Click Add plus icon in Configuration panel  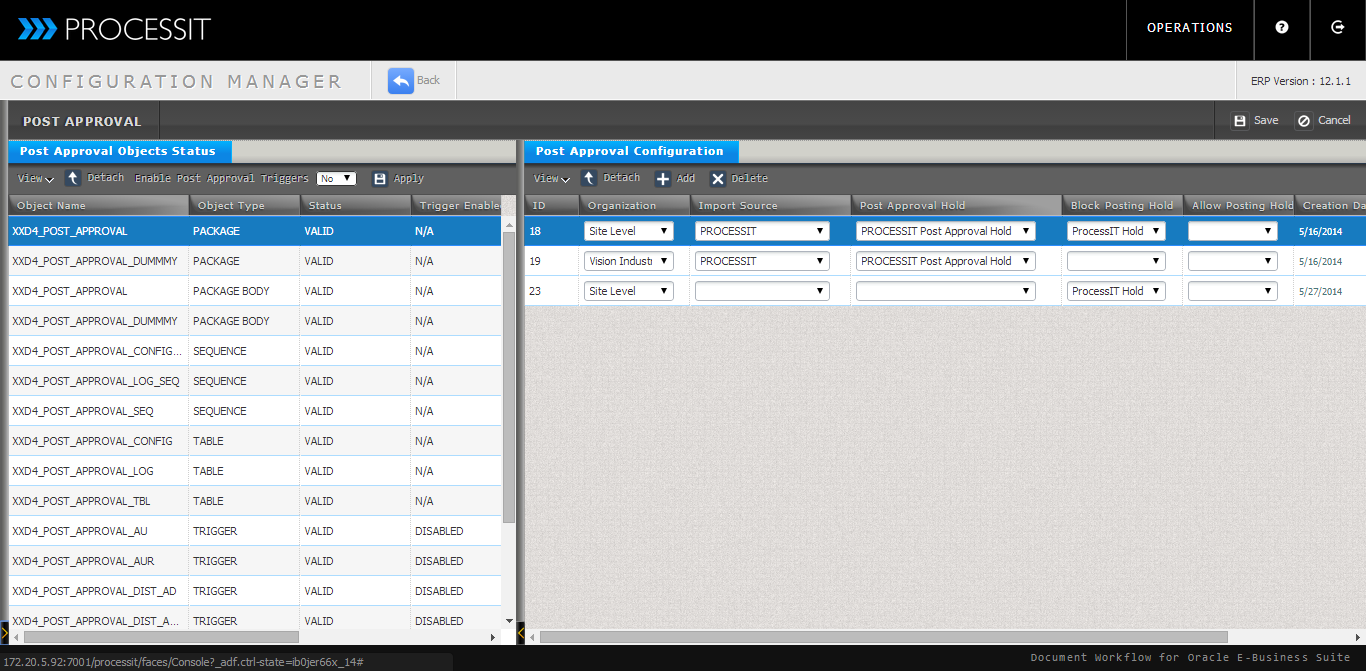click(663, 179)
